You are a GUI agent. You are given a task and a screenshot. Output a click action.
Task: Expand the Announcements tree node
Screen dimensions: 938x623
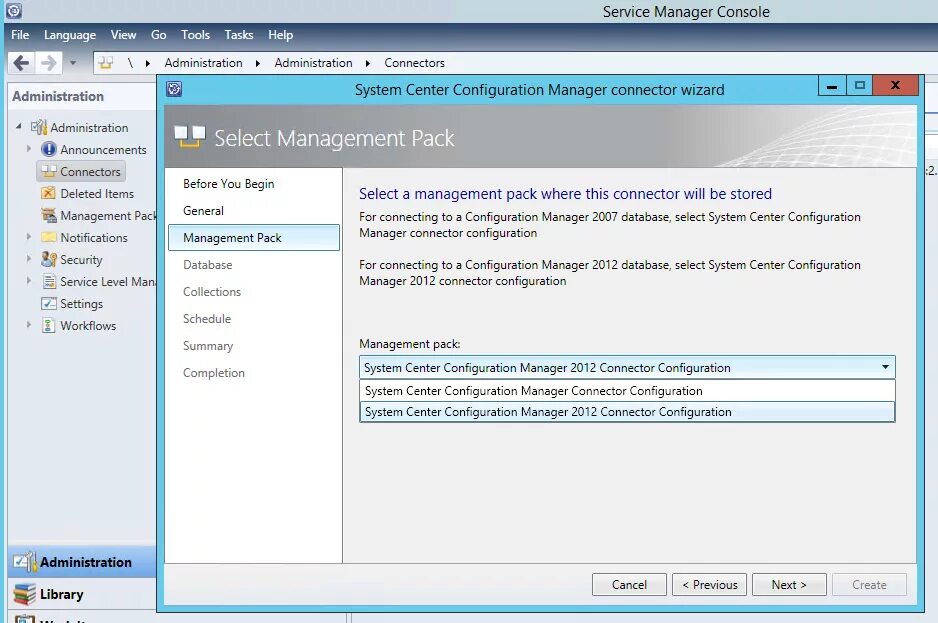tap(28, 148)
